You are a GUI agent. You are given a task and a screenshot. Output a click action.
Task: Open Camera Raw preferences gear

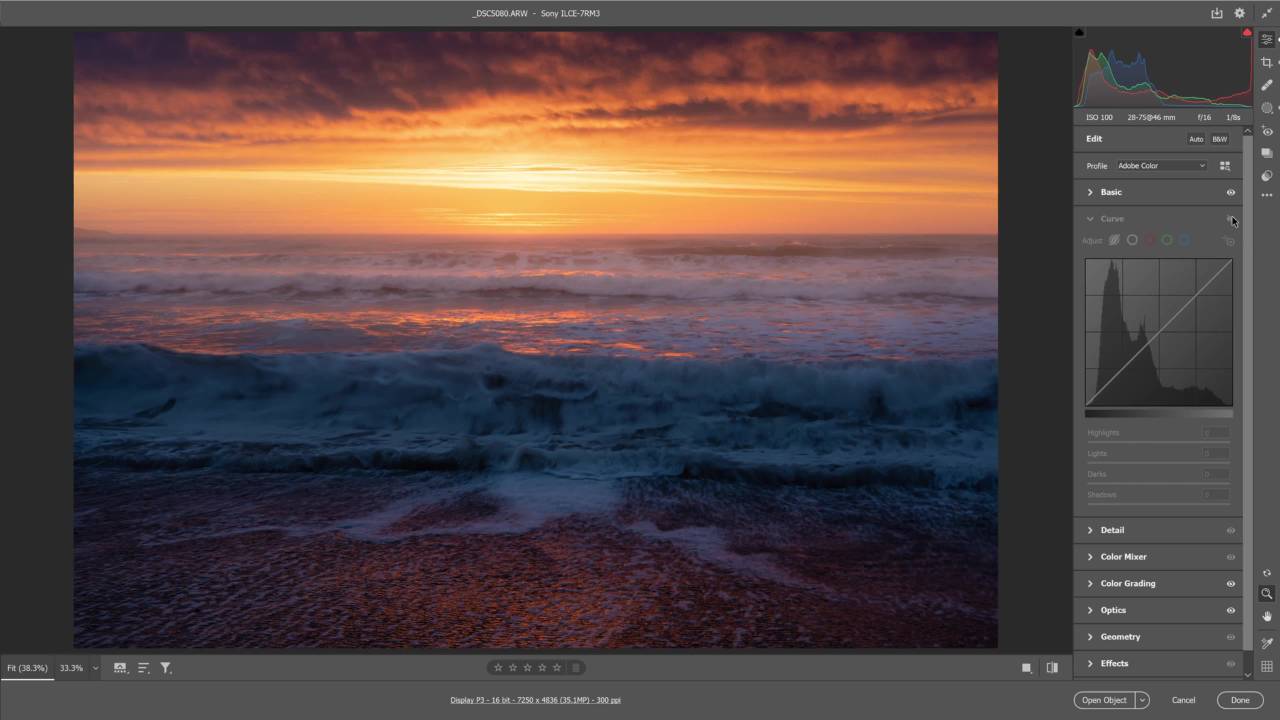1240,13
